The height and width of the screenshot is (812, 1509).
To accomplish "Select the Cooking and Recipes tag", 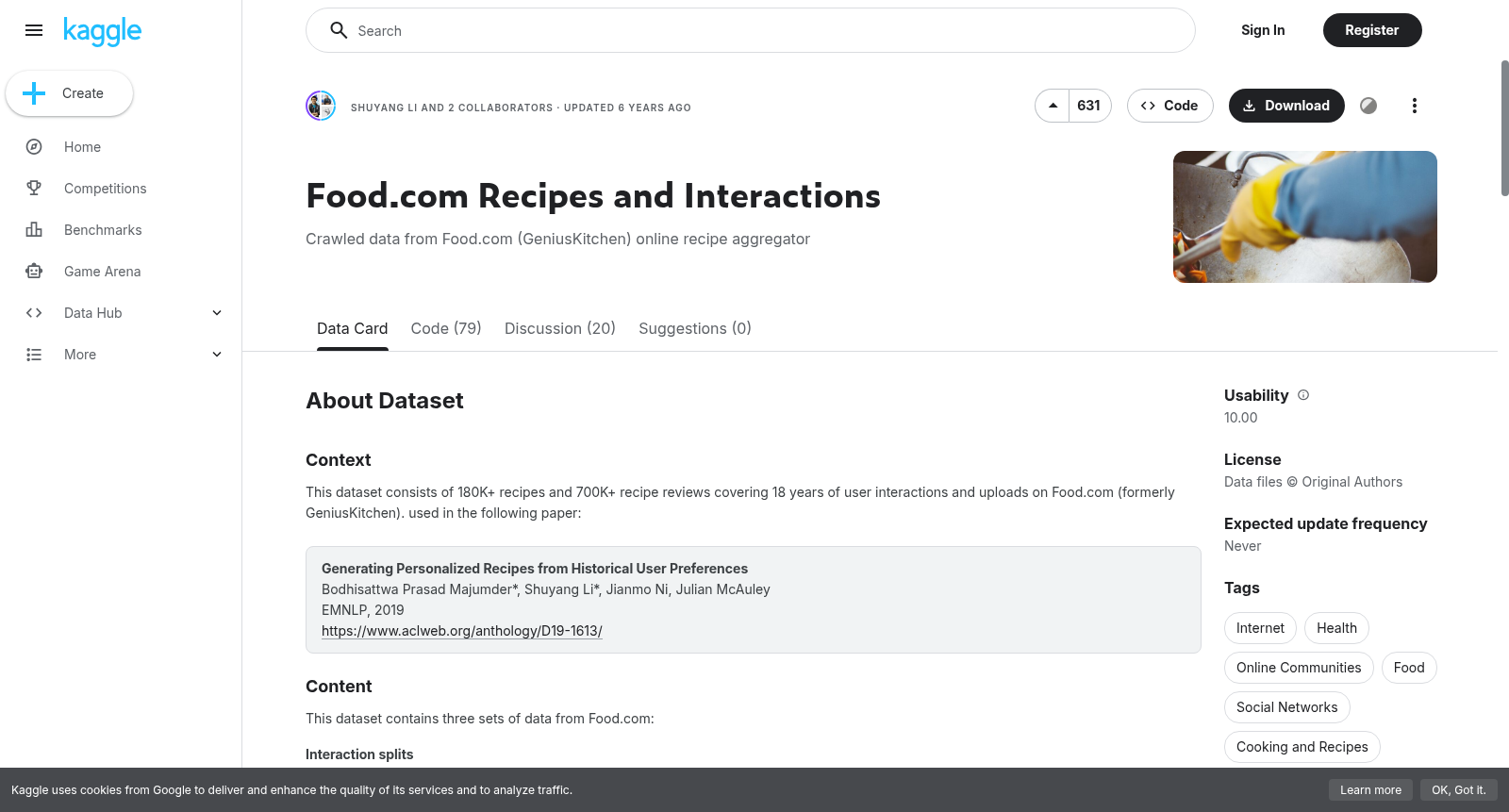I will coord(1302,747).
